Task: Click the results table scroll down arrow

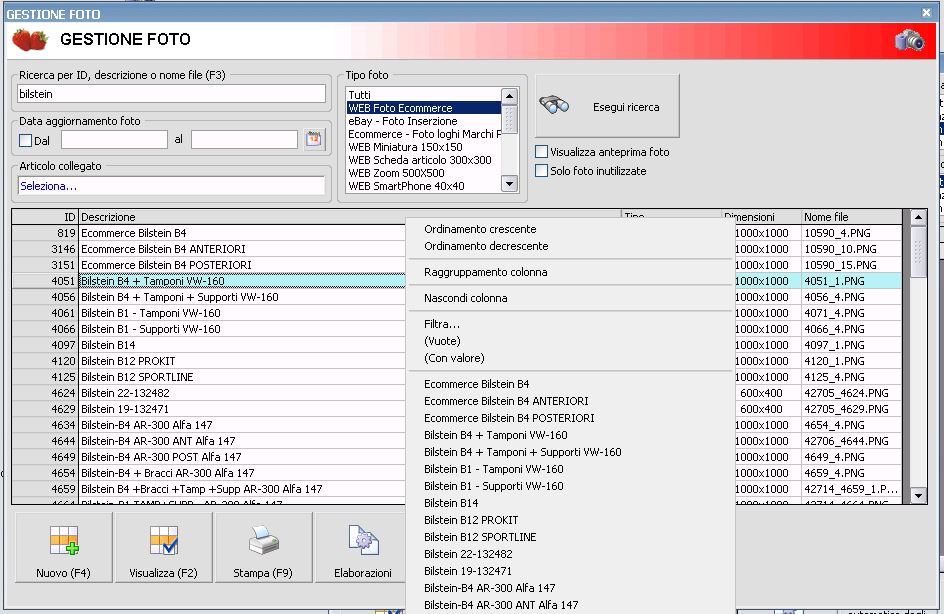Action: pyautogui.click(x=918, y=496)
